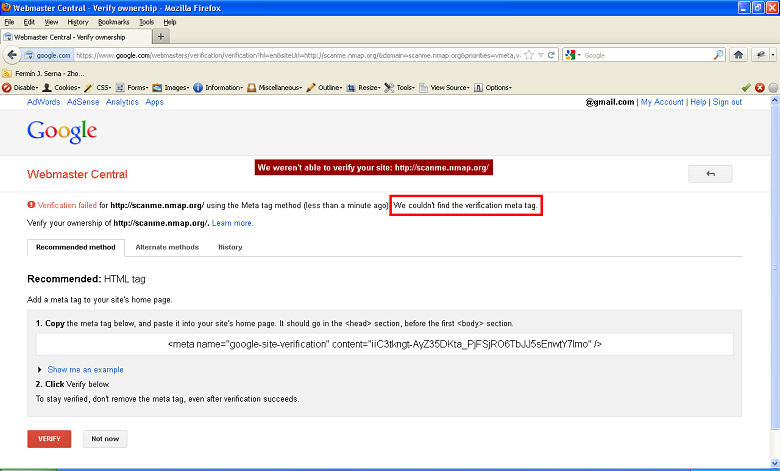Switch to the Recommended method tab
The width and height of the screenshot is (780, 471).
[76, 247]
